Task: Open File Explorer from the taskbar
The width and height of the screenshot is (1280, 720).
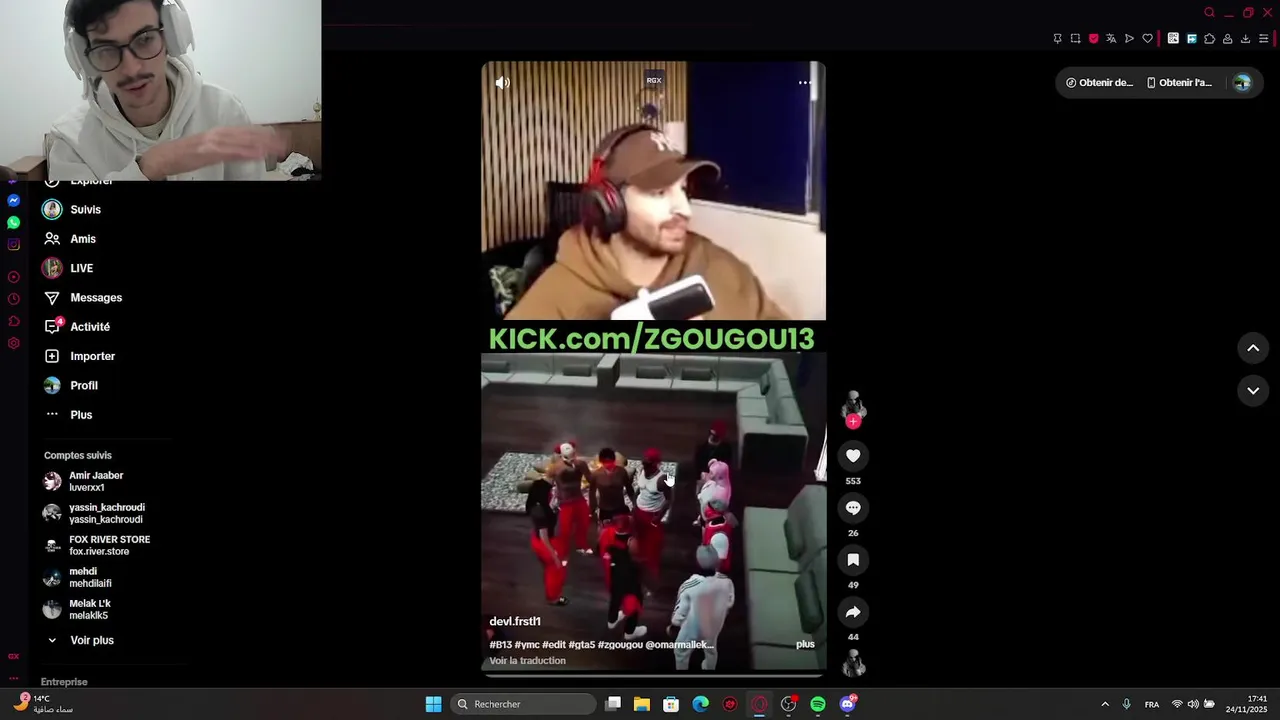Action: [642, 704]
